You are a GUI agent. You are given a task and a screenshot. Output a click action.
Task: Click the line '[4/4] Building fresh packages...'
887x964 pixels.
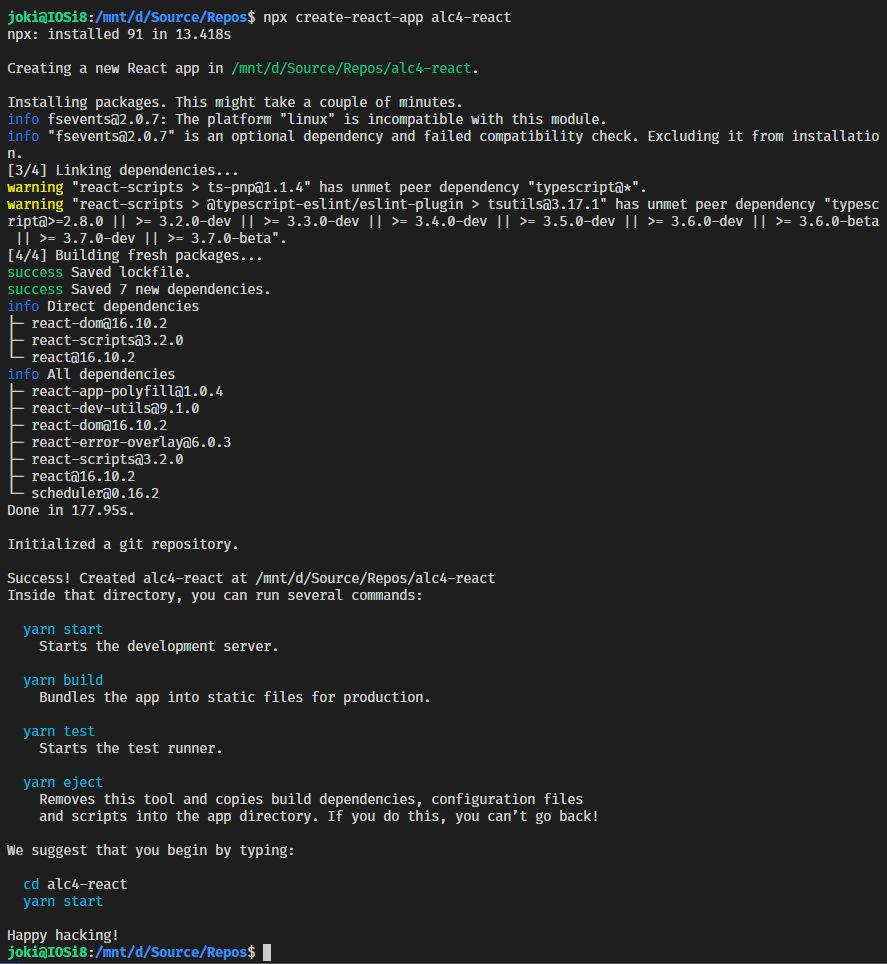[x=135, y=255]
